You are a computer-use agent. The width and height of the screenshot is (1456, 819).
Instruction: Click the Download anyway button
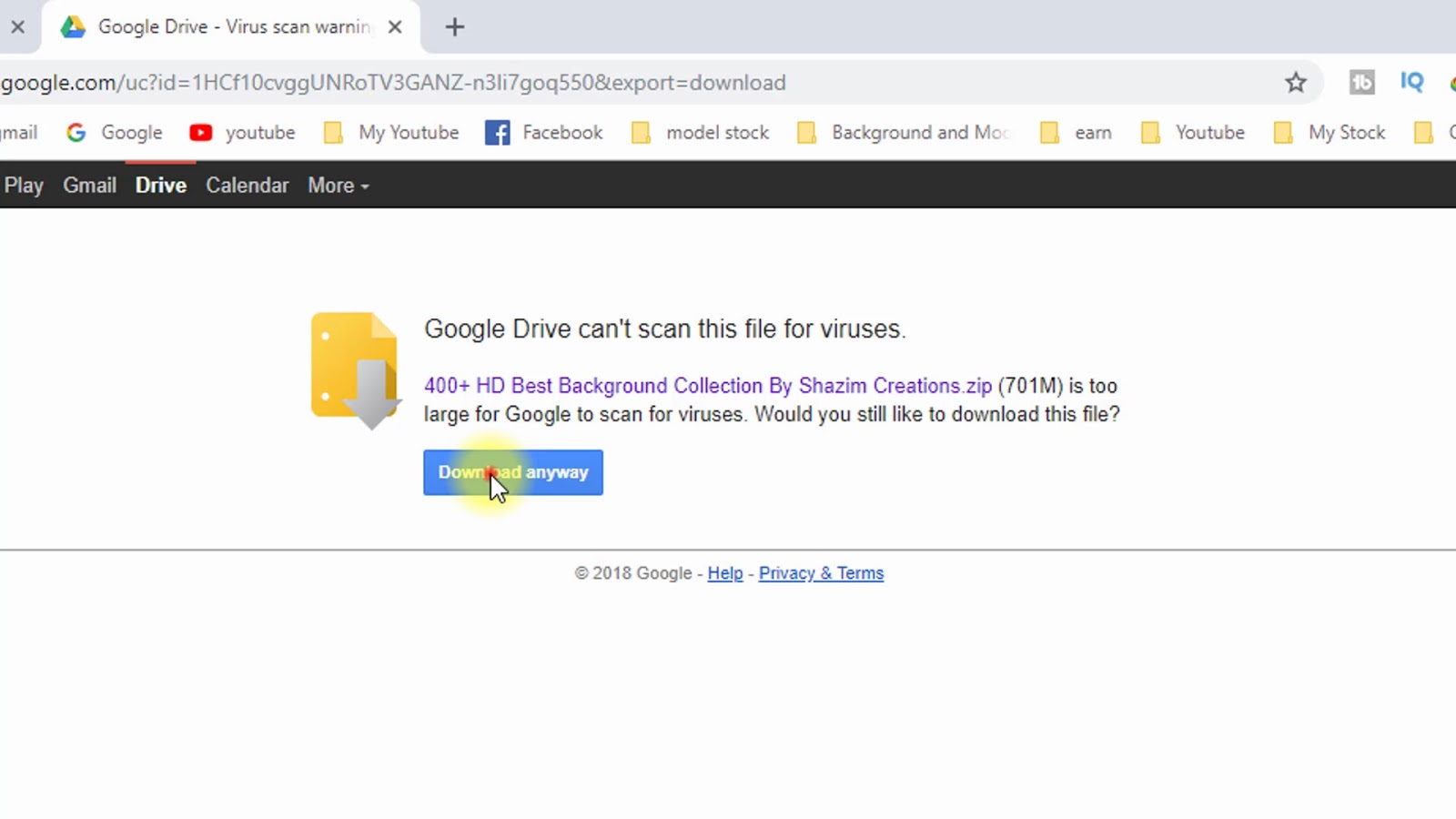(x=513, y=472)
